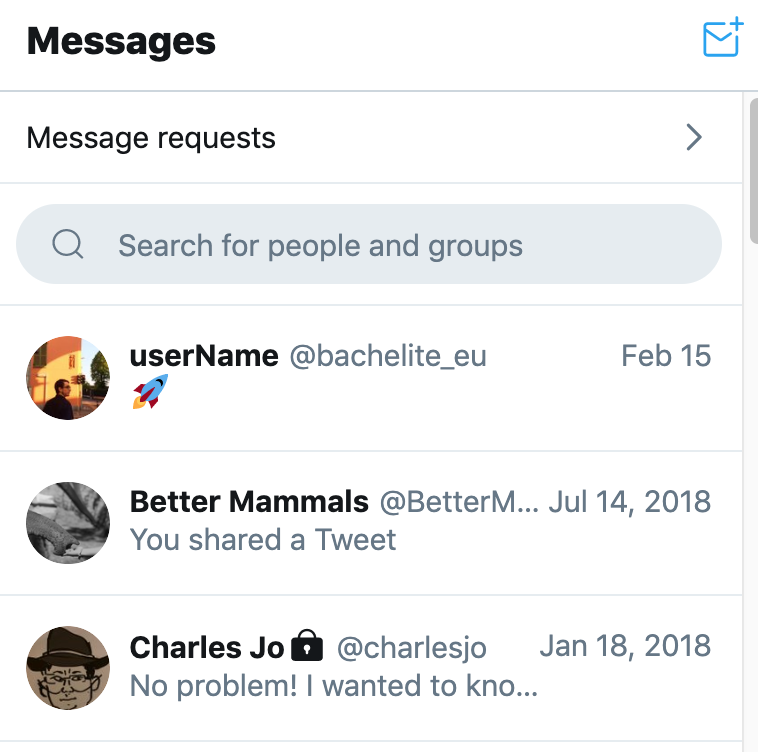Open the Charles Jo conversation
Image resolution: width=758 pixels, height=752 pixels.
[x=371, y=668]
